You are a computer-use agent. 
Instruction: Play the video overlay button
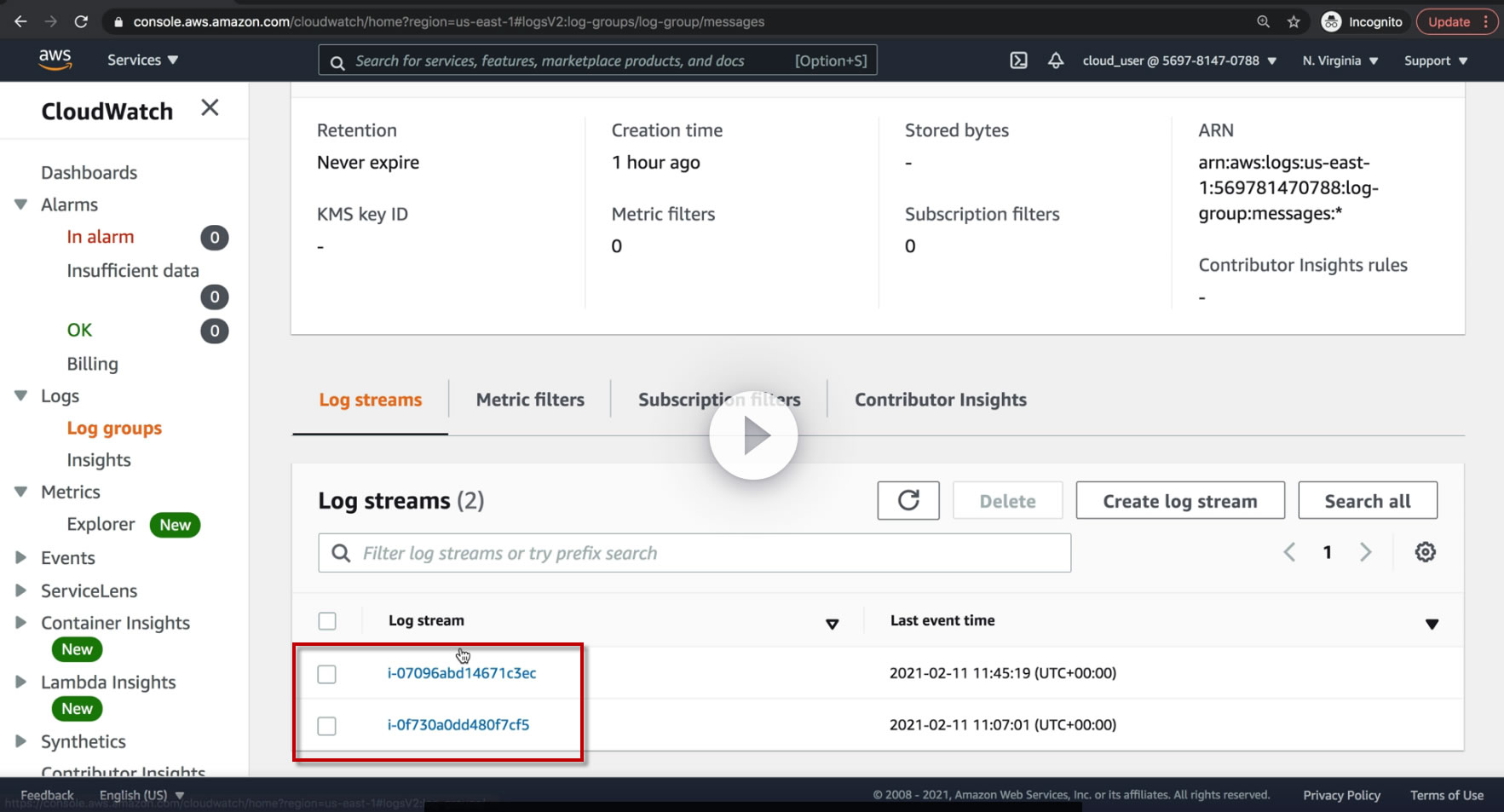(x=753, y=435)
